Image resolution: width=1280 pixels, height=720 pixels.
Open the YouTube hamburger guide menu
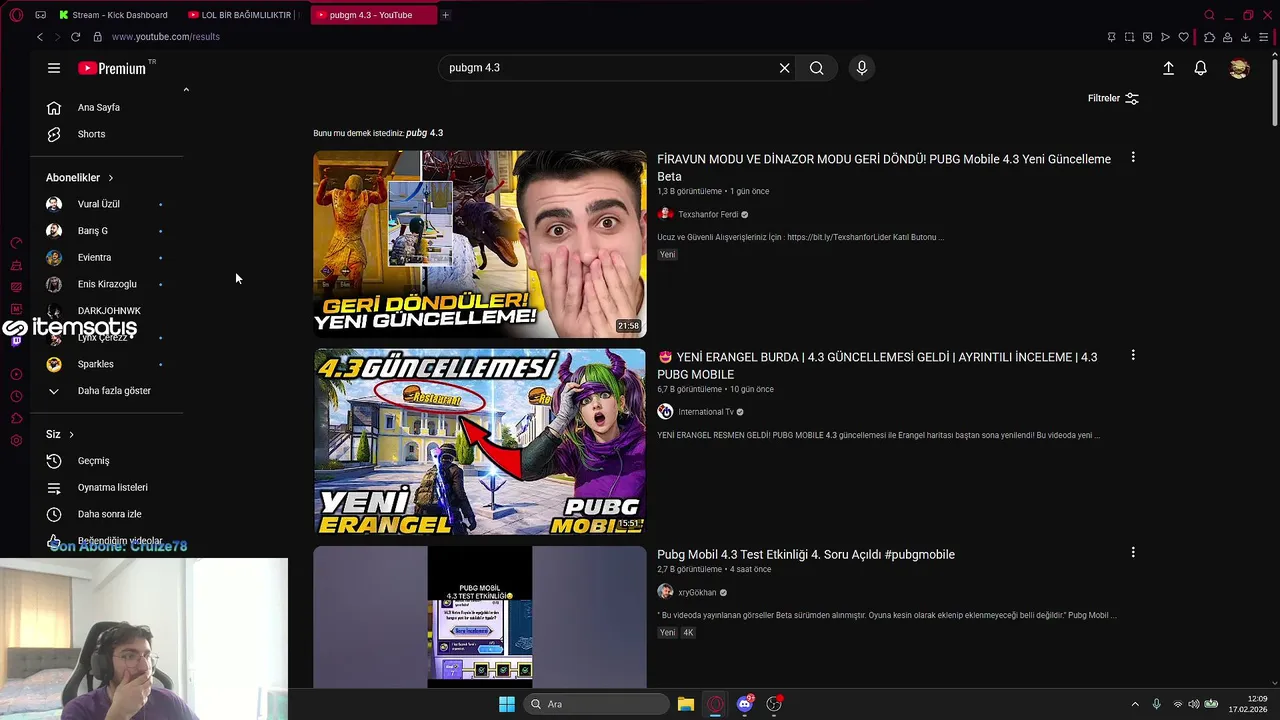tap(54, 68)
